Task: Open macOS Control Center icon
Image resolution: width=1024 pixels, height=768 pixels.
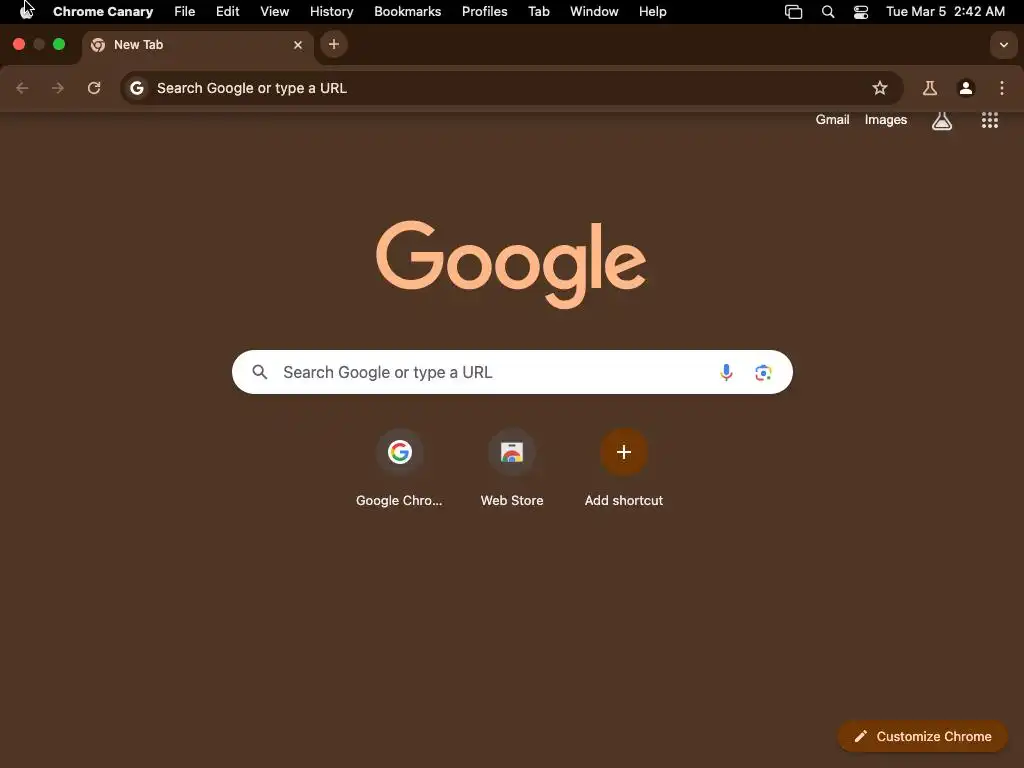Action: click(x=861, y=12)
